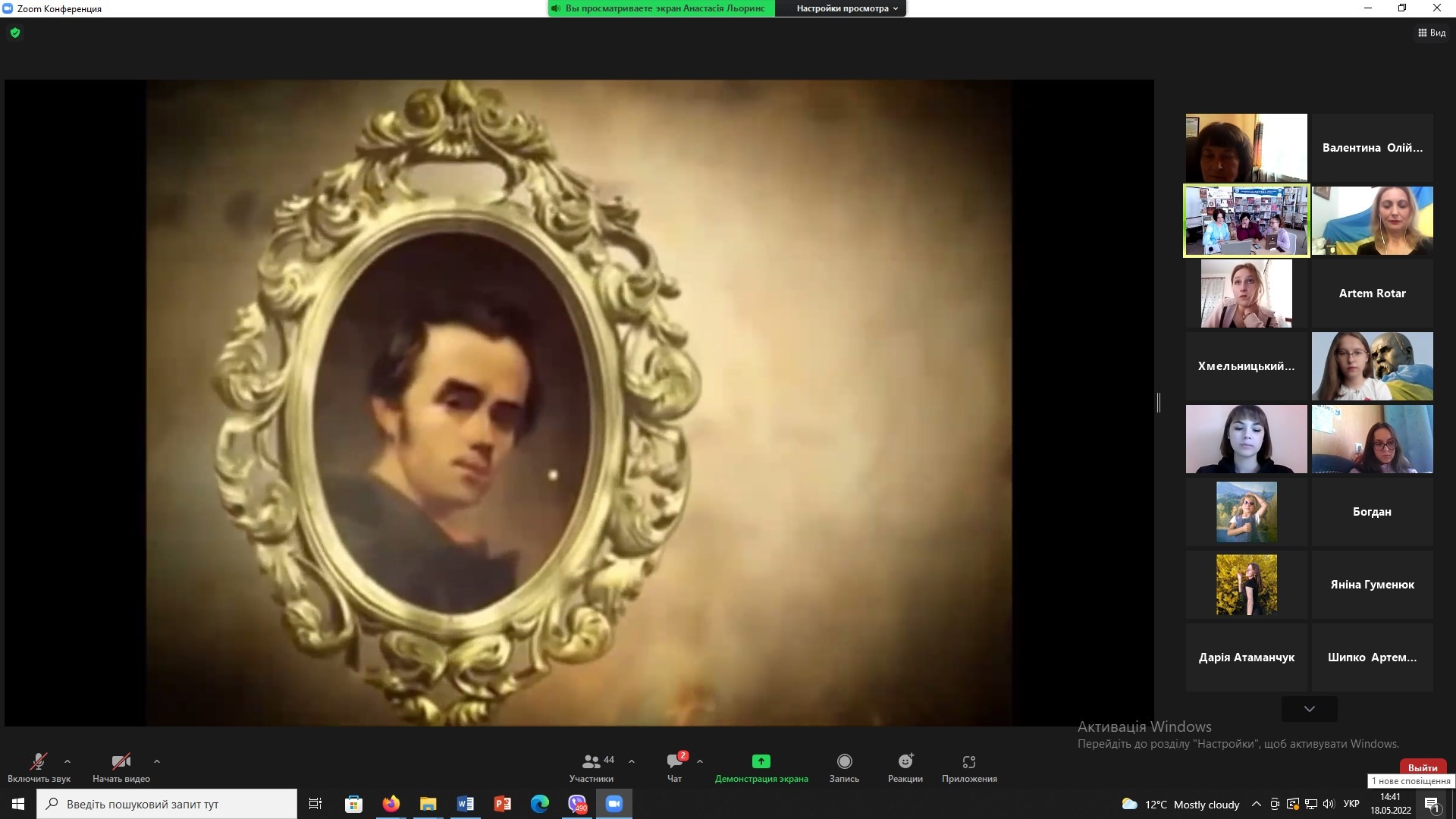This screenshot has width=1456, height=819.
Task: Unmute microphone with Включить звук
Action: [38, 761]
